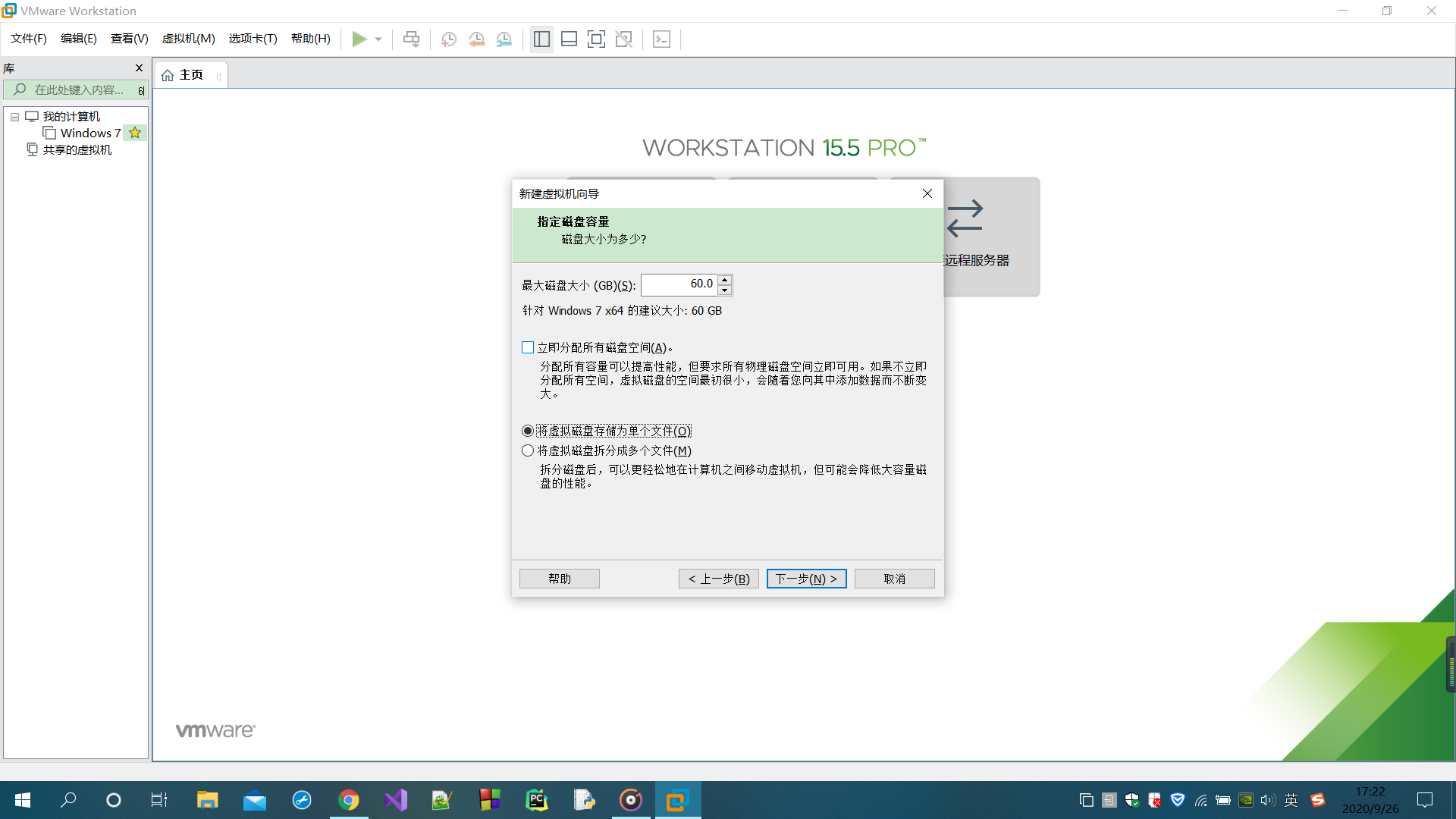
Task: Open the 虚拟机(M) menu
Action: pos(188,39)
